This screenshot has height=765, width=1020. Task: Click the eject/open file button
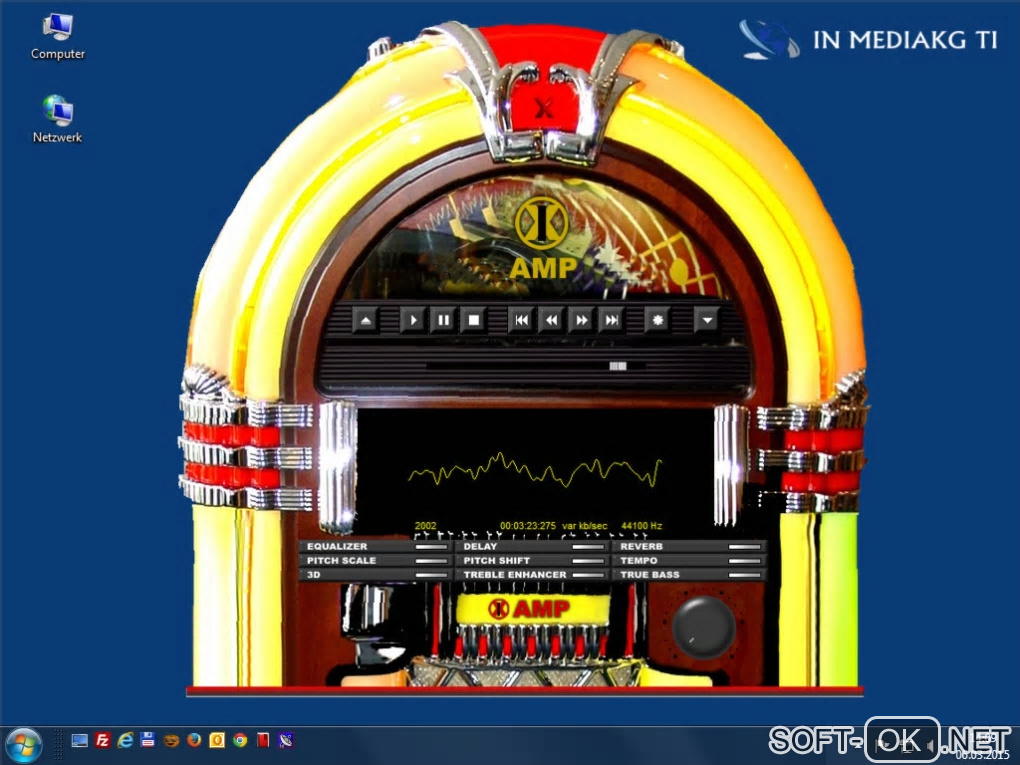pyautogui.click(x=366, y=320)
